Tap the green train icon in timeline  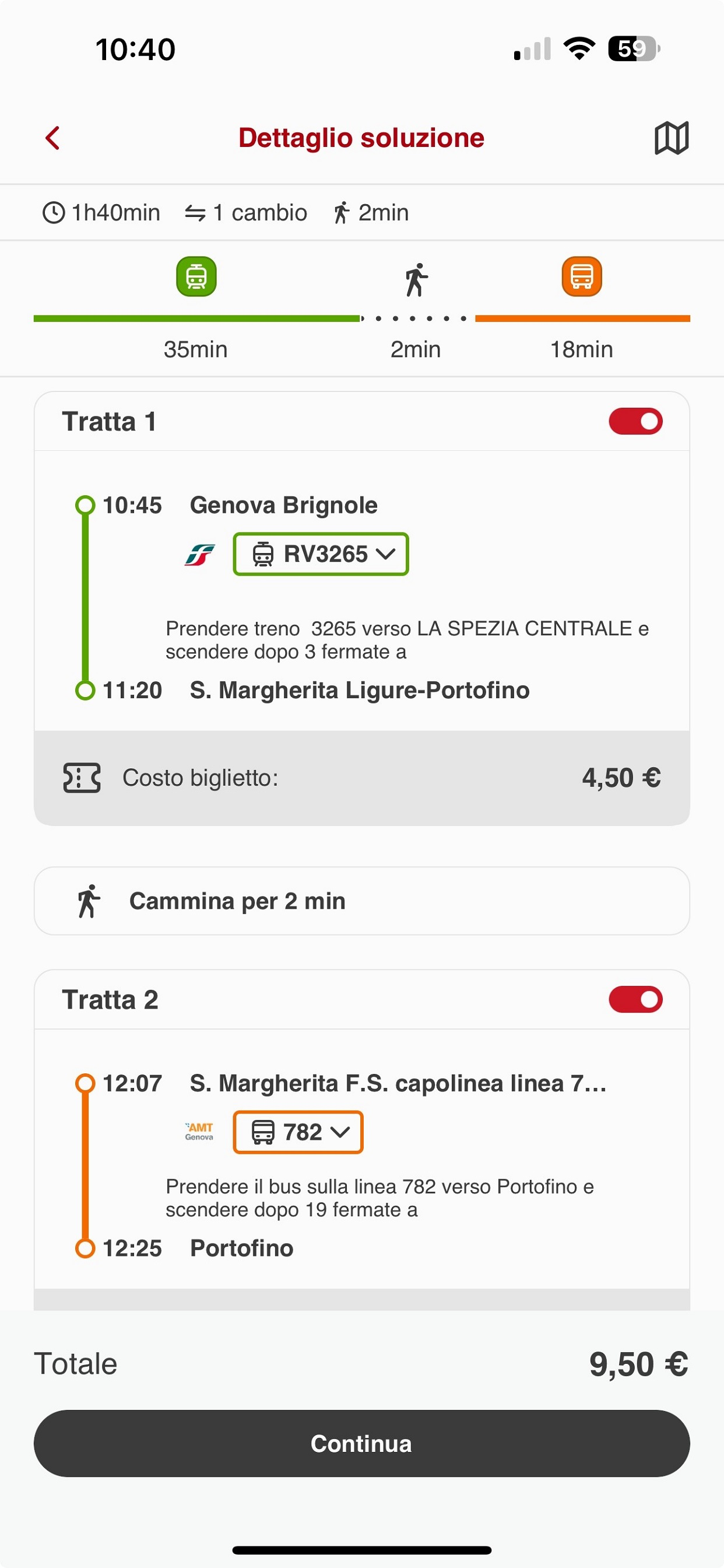click(x=196, y=277)
